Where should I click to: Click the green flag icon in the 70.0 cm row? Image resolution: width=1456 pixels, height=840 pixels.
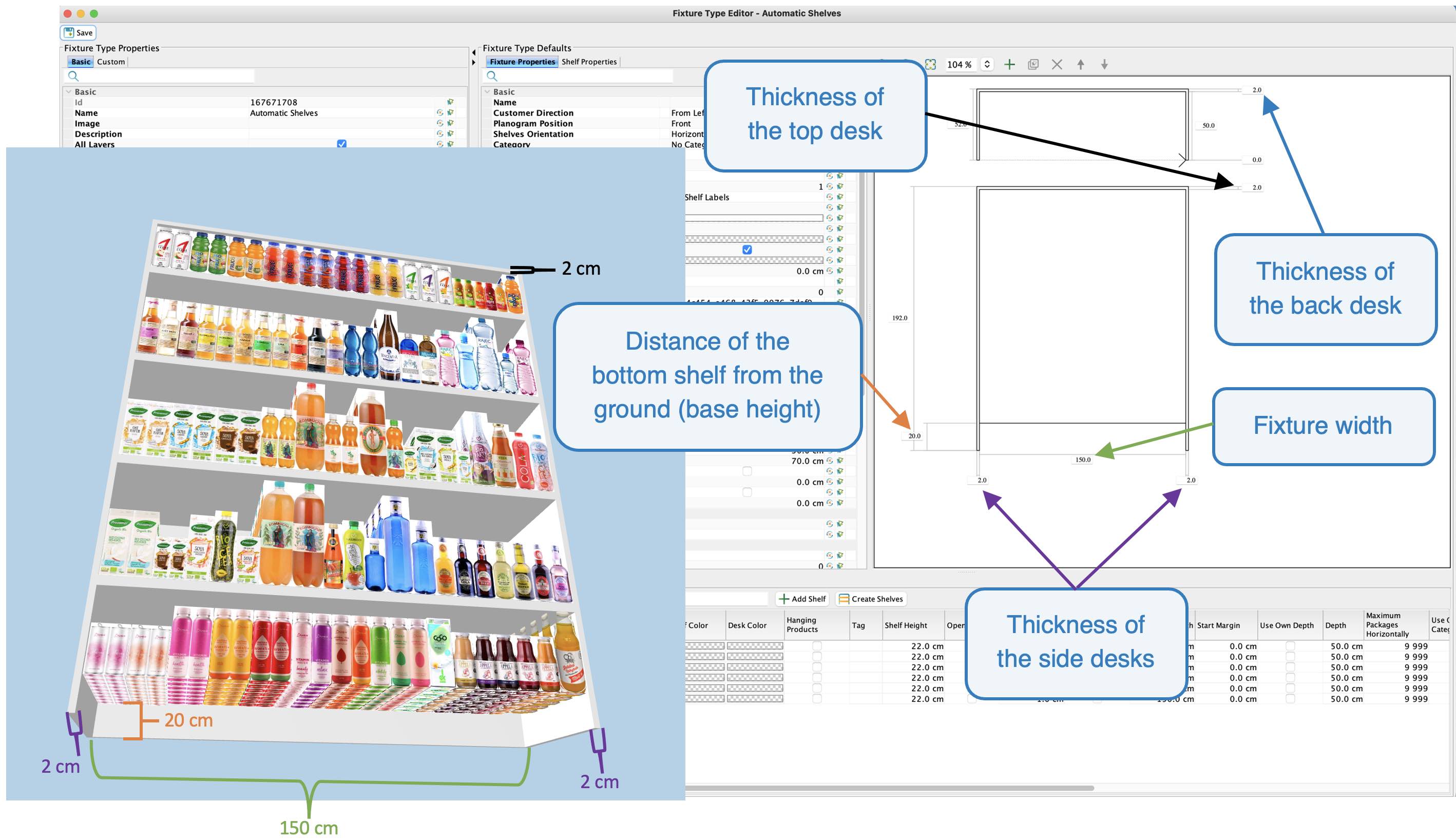pyautogui.click(x=840, y=461)
